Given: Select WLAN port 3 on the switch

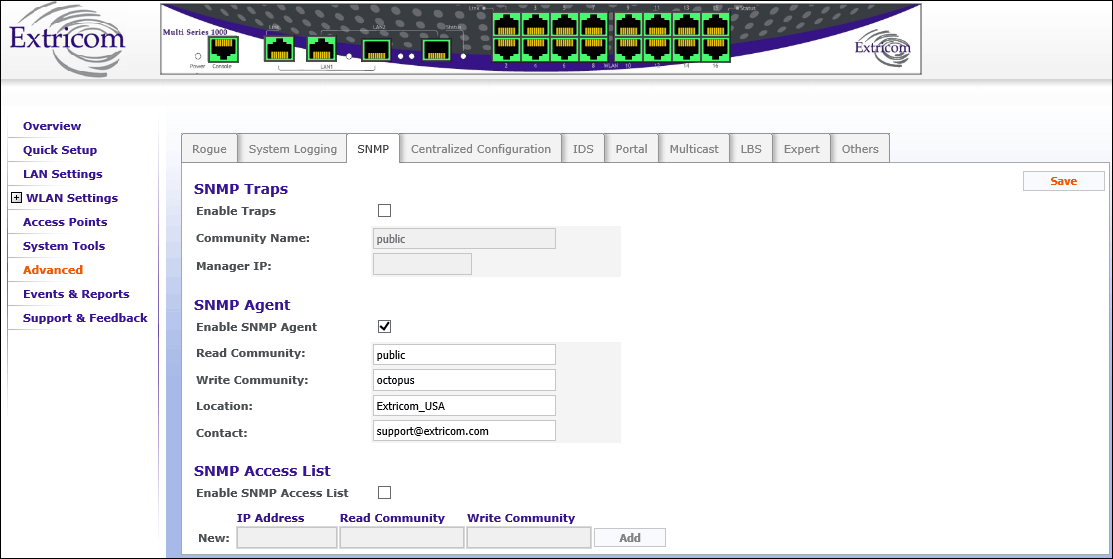Looking at the screenshot, I should pos(535,24).
